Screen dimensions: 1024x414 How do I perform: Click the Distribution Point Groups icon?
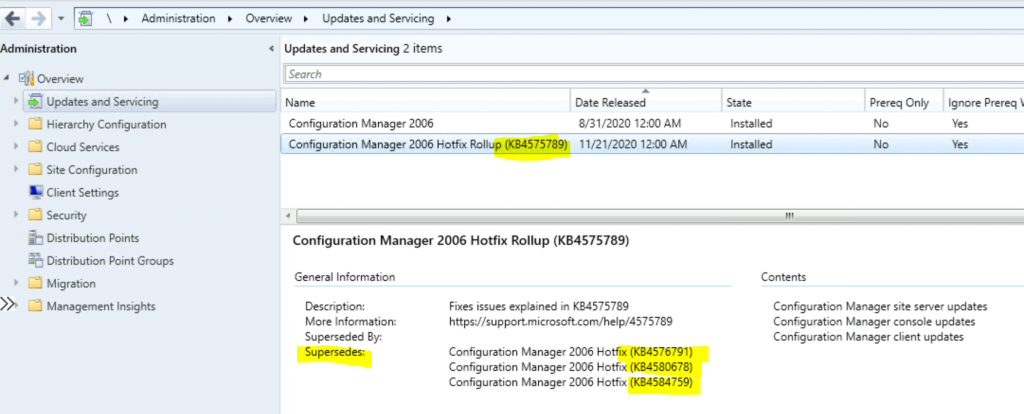pos(35,261)
